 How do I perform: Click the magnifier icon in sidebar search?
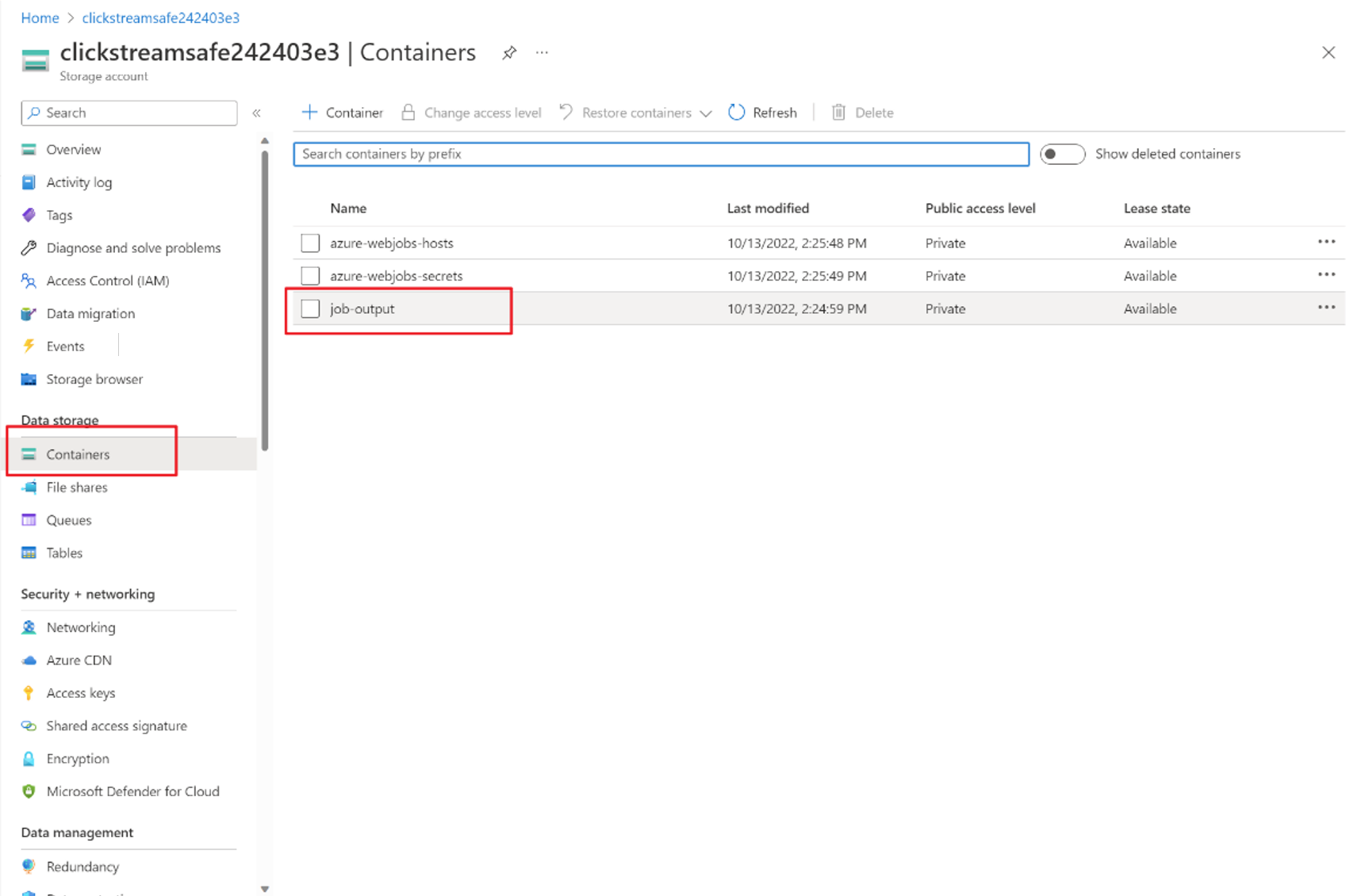pos(33,113)
